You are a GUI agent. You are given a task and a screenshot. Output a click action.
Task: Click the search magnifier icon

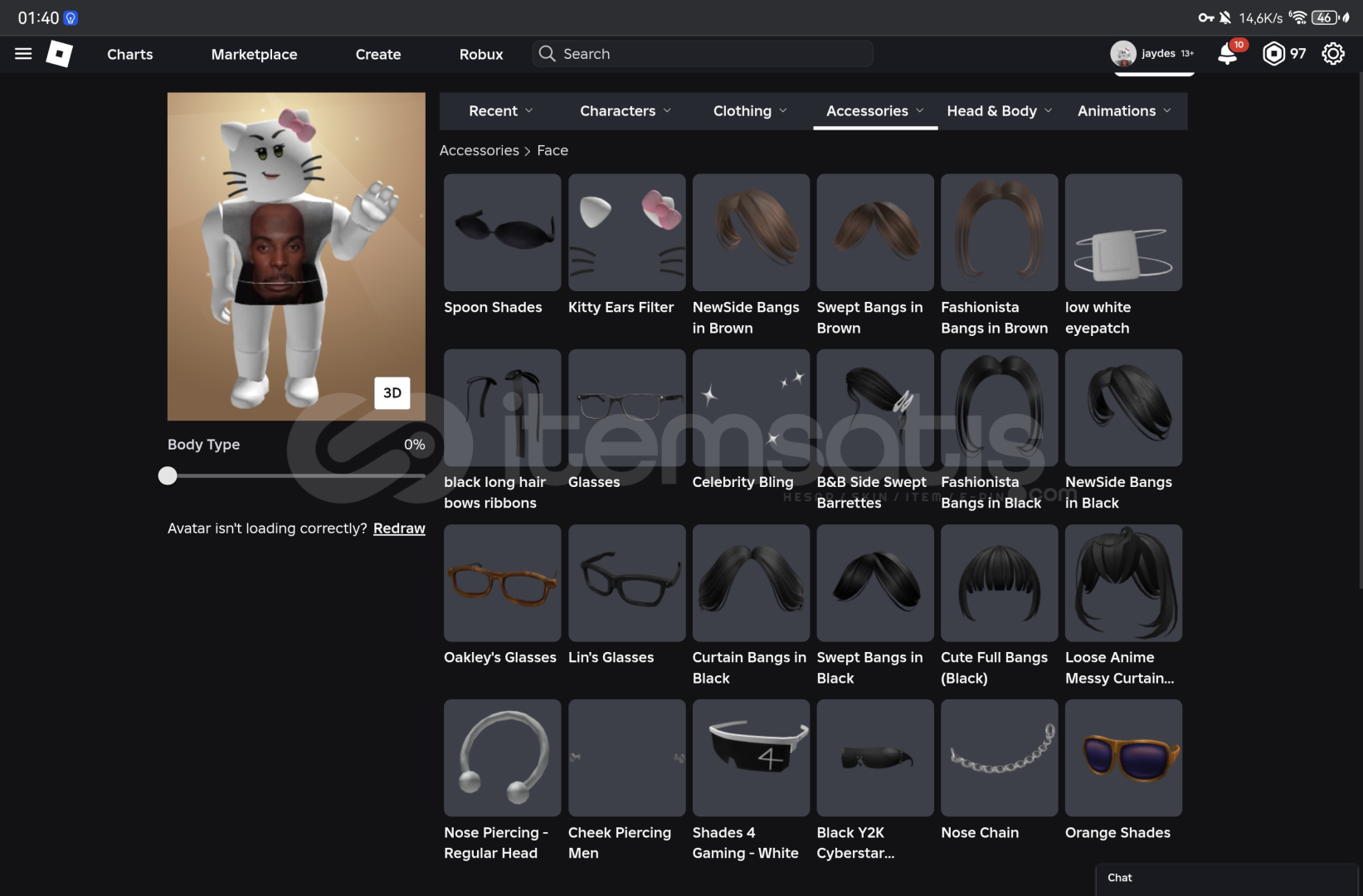point(547,54)
